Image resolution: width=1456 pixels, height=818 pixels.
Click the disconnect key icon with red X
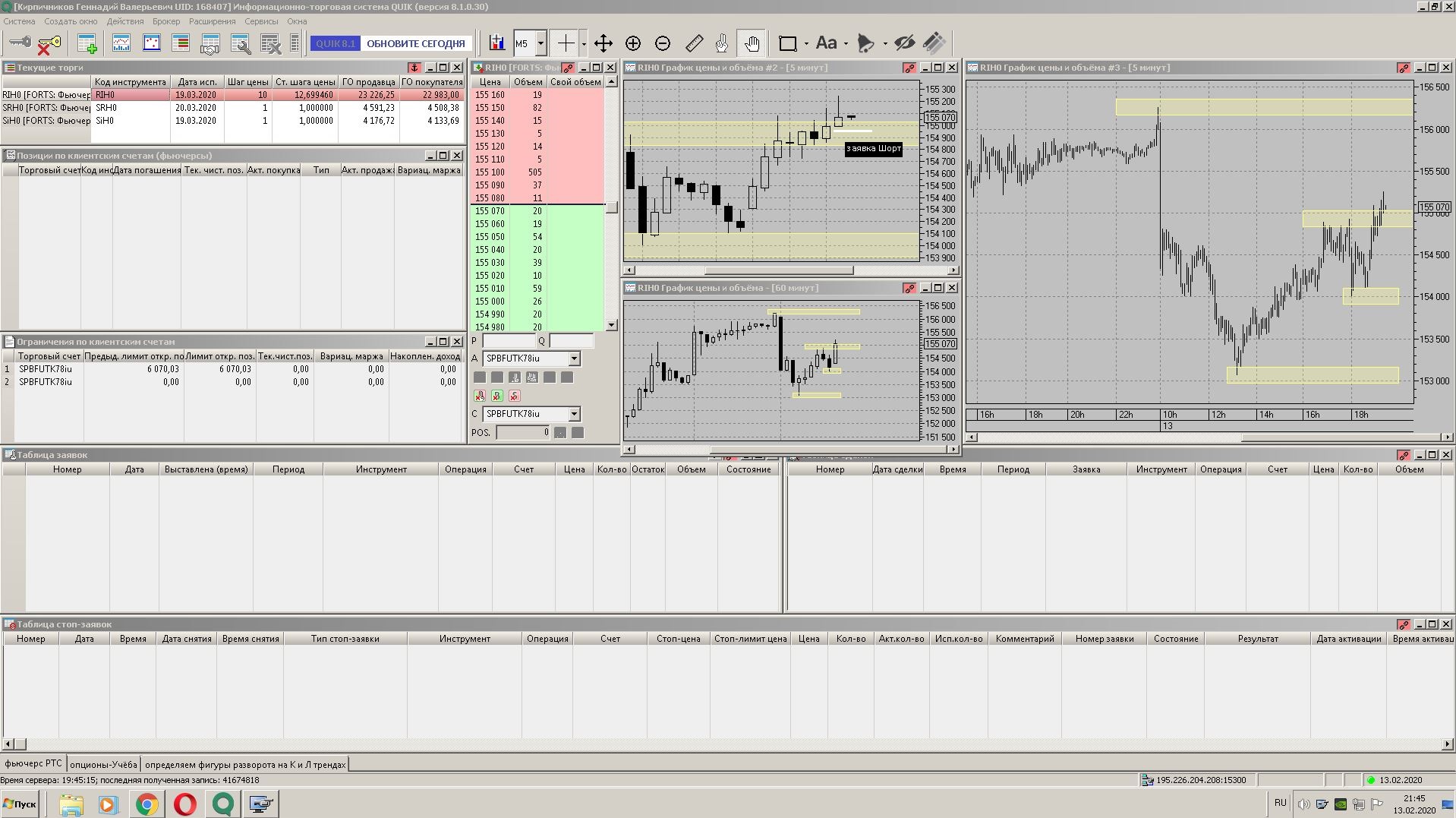pos(49,44)
